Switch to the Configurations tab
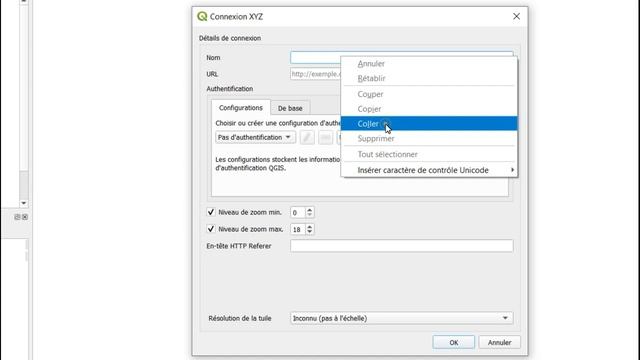The width and height of the screenshot is (640, 360). point(241,108)
